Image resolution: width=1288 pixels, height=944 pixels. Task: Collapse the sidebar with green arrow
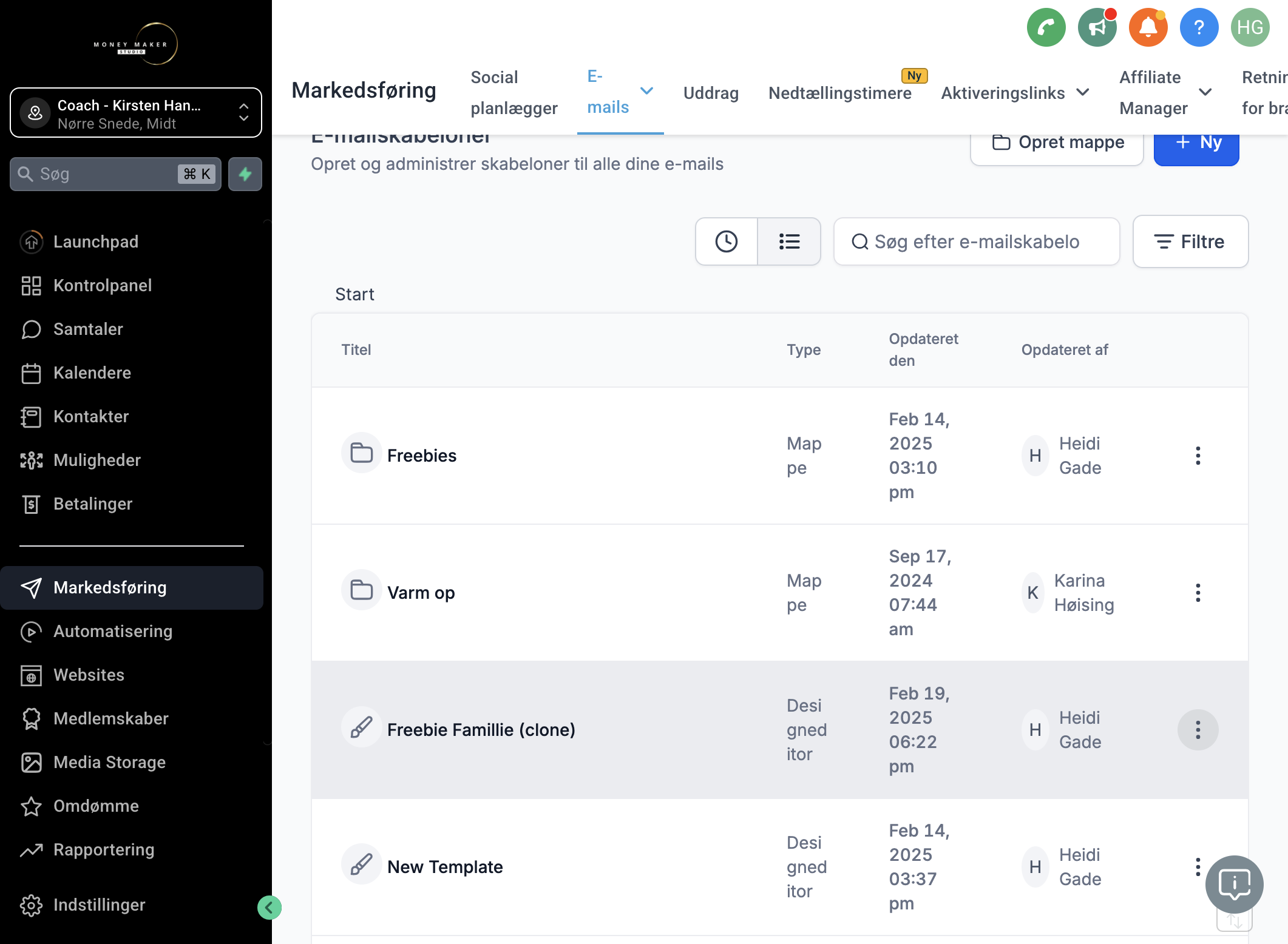[x=269, y=908]
